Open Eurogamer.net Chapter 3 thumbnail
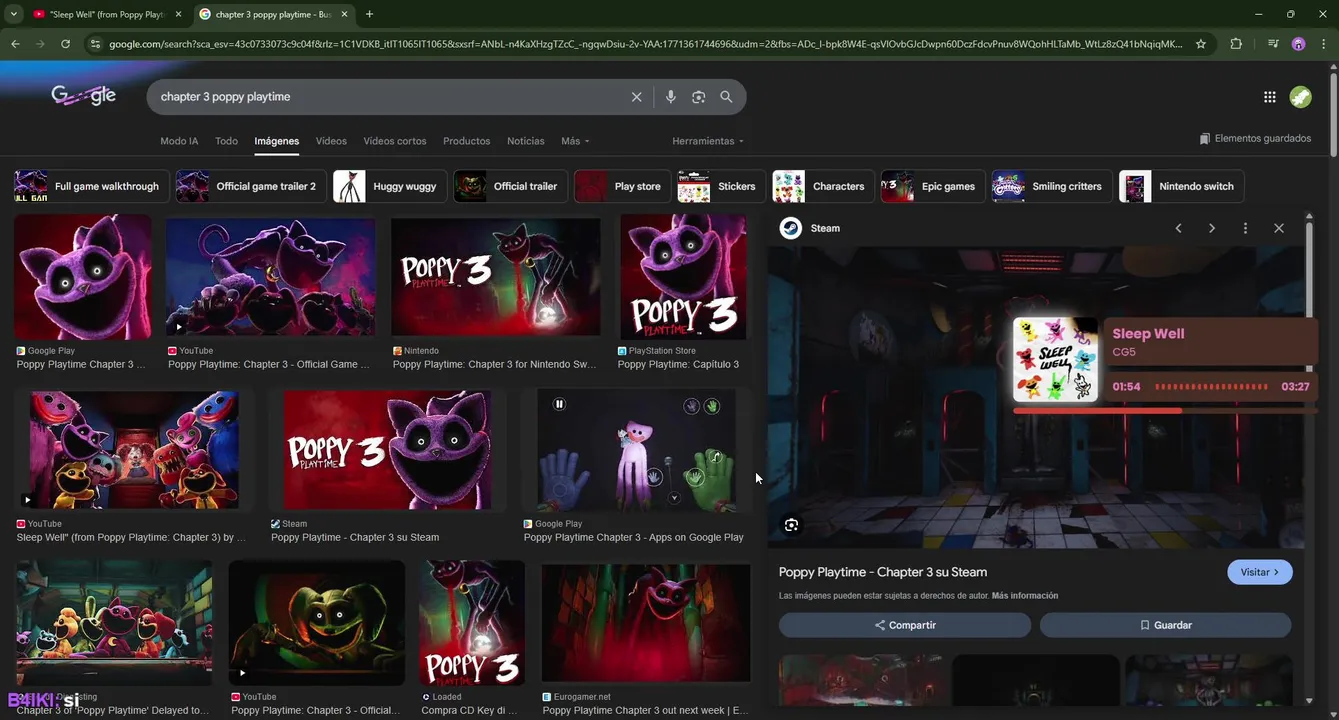 pyautogui.click(x=645, y=623)
